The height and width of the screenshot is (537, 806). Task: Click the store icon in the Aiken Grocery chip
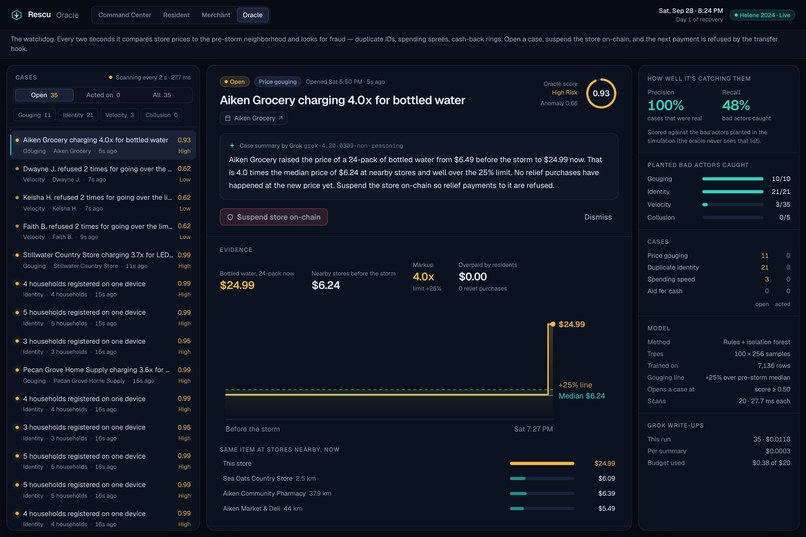228,118
